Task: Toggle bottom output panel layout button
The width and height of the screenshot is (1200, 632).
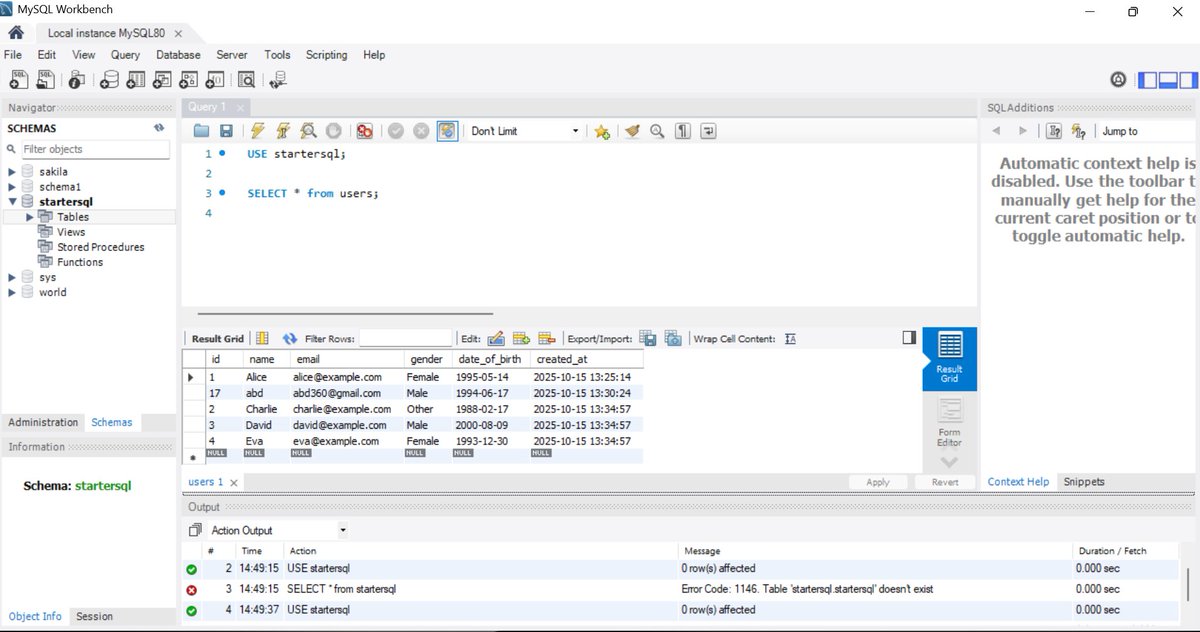Action: pos(1166,80)
